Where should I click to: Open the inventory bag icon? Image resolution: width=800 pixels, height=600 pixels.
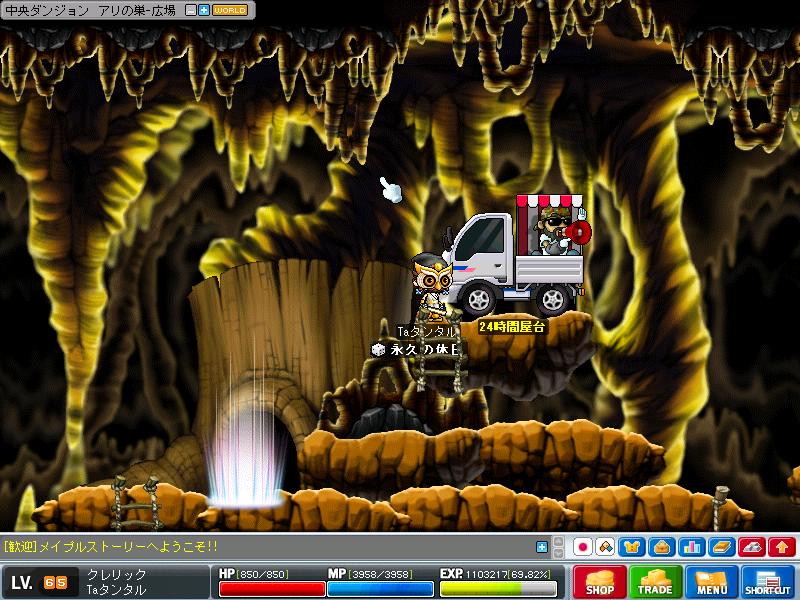coord(662,547)
